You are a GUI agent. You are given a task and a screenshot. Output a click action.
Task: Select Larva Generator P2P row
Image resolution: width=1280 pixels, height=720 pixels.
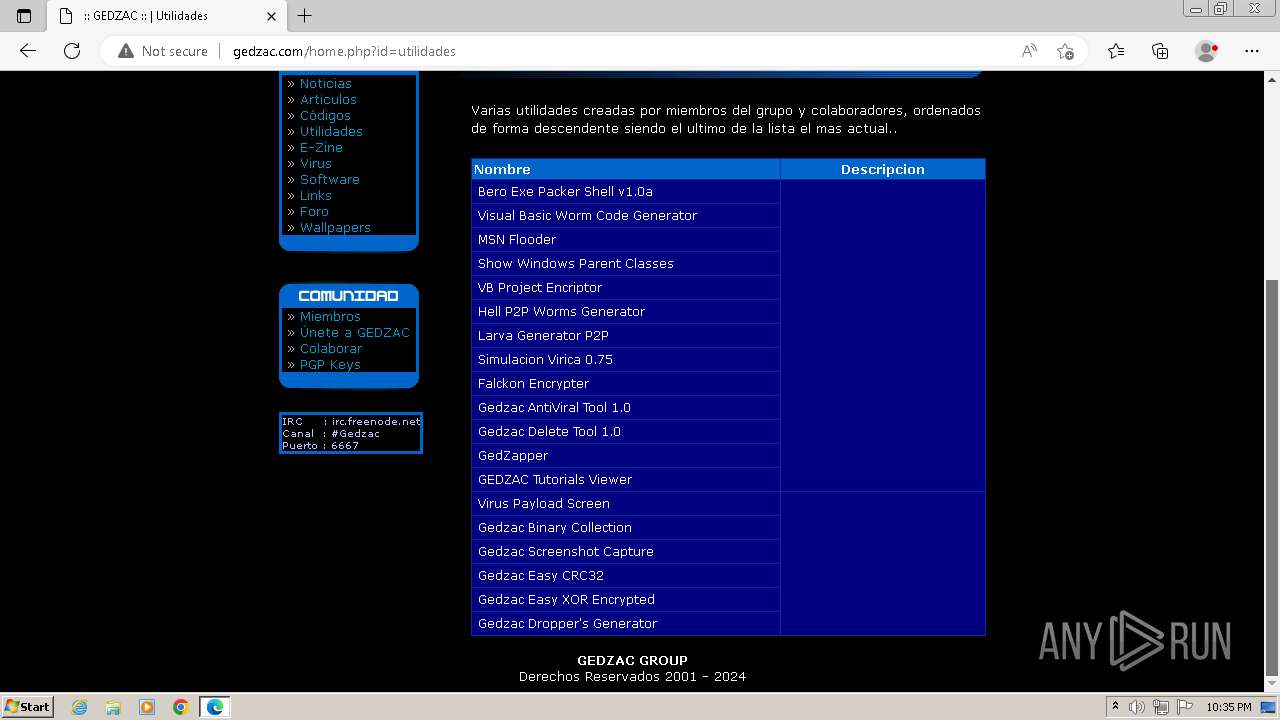tap(625, 335)
